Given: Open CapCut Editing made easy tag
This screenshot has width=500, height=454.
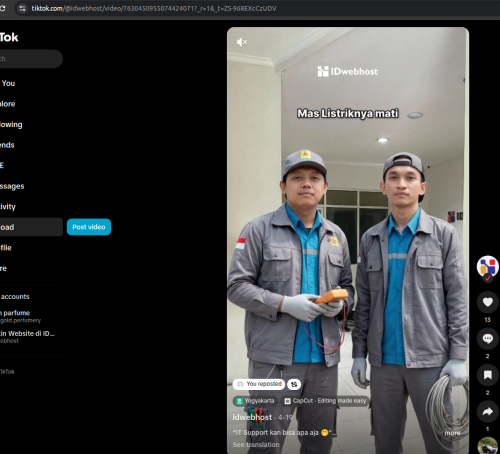Looking at the screenshot, I should [325, 401].
